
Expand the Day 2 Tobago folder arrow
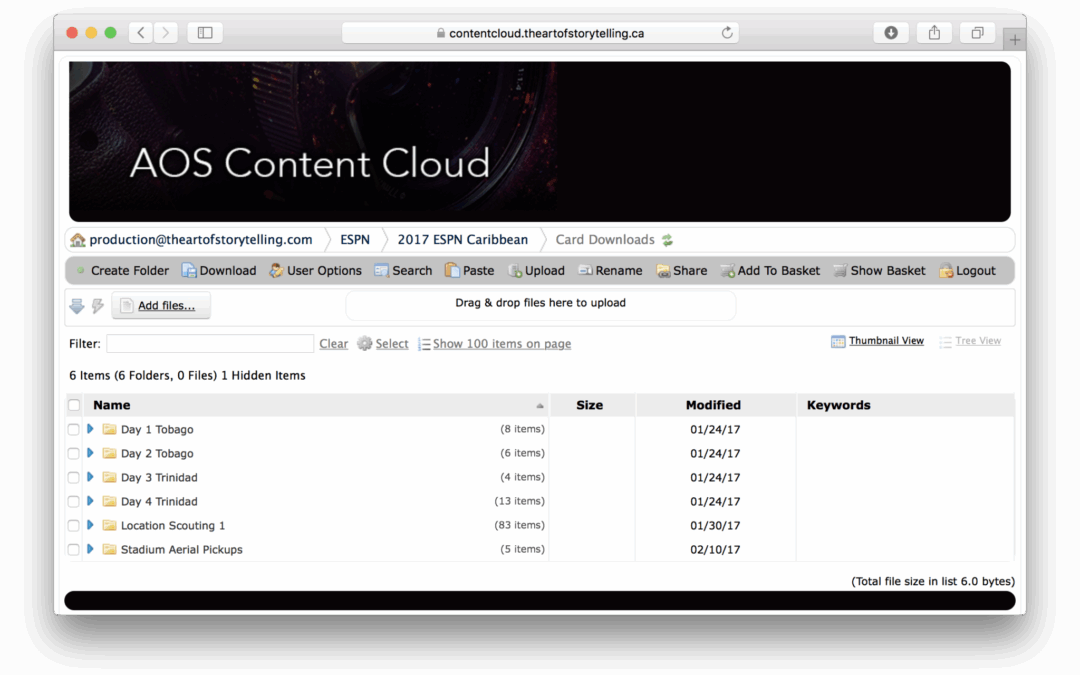tap(90, 453)
